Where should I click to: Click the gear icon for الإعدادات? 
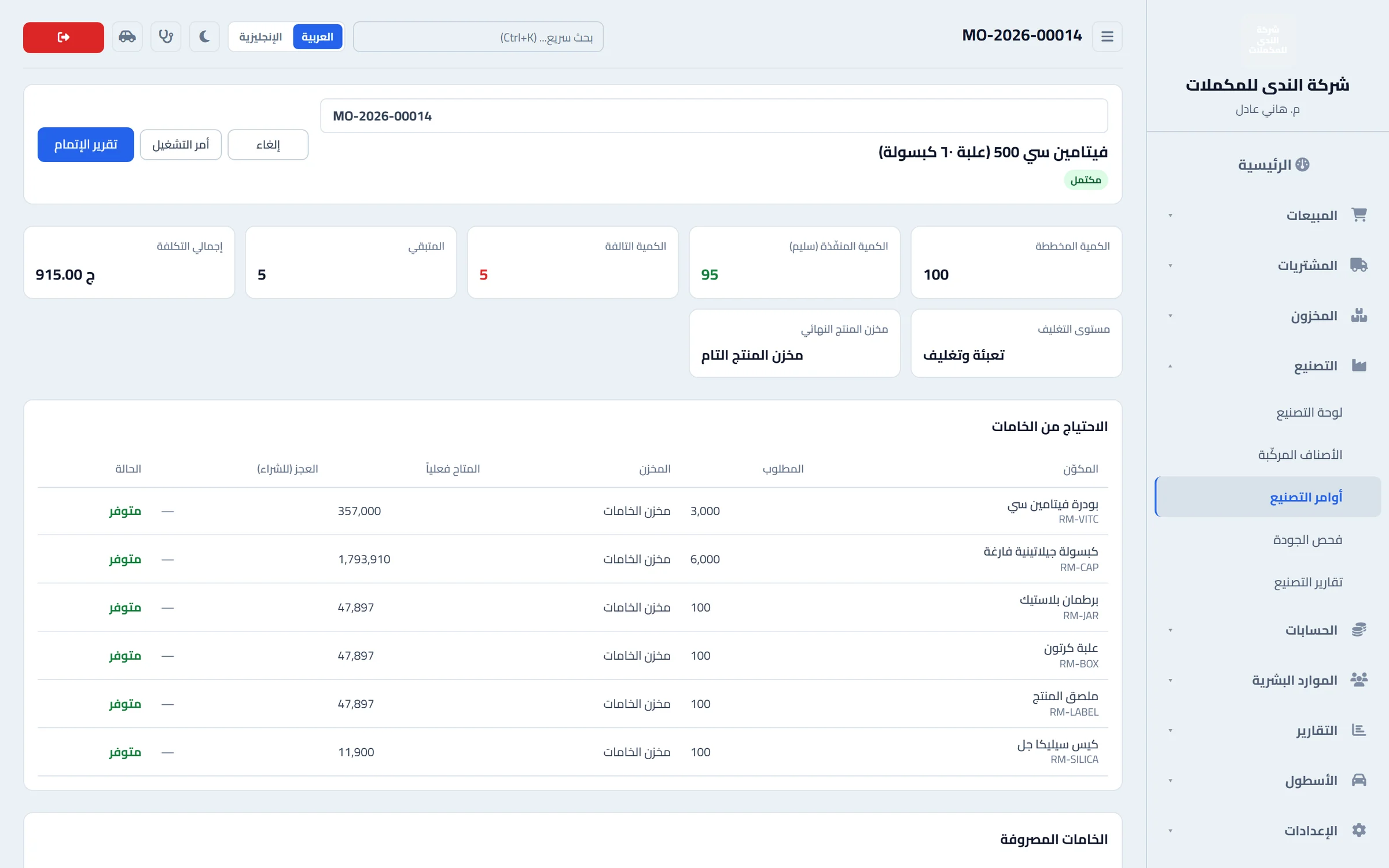coord(1359,830)
